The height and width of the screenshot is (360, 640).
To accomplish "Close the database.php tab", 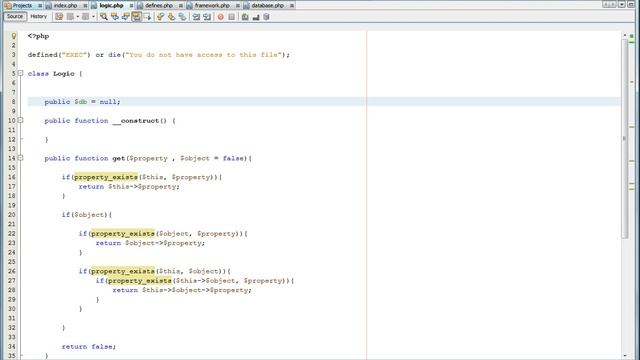I will click(x=292, y=6).
